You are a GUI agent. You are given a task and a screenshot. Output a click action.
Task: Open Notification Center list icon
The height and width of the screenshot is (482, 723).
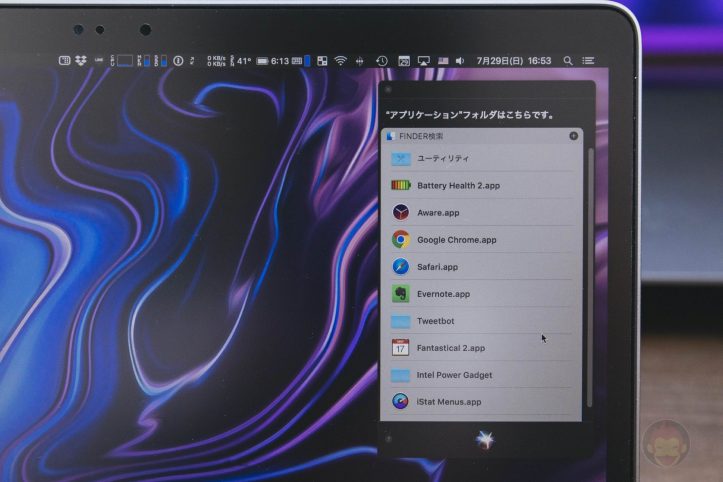pyautogui.click(x=588, y=61)
